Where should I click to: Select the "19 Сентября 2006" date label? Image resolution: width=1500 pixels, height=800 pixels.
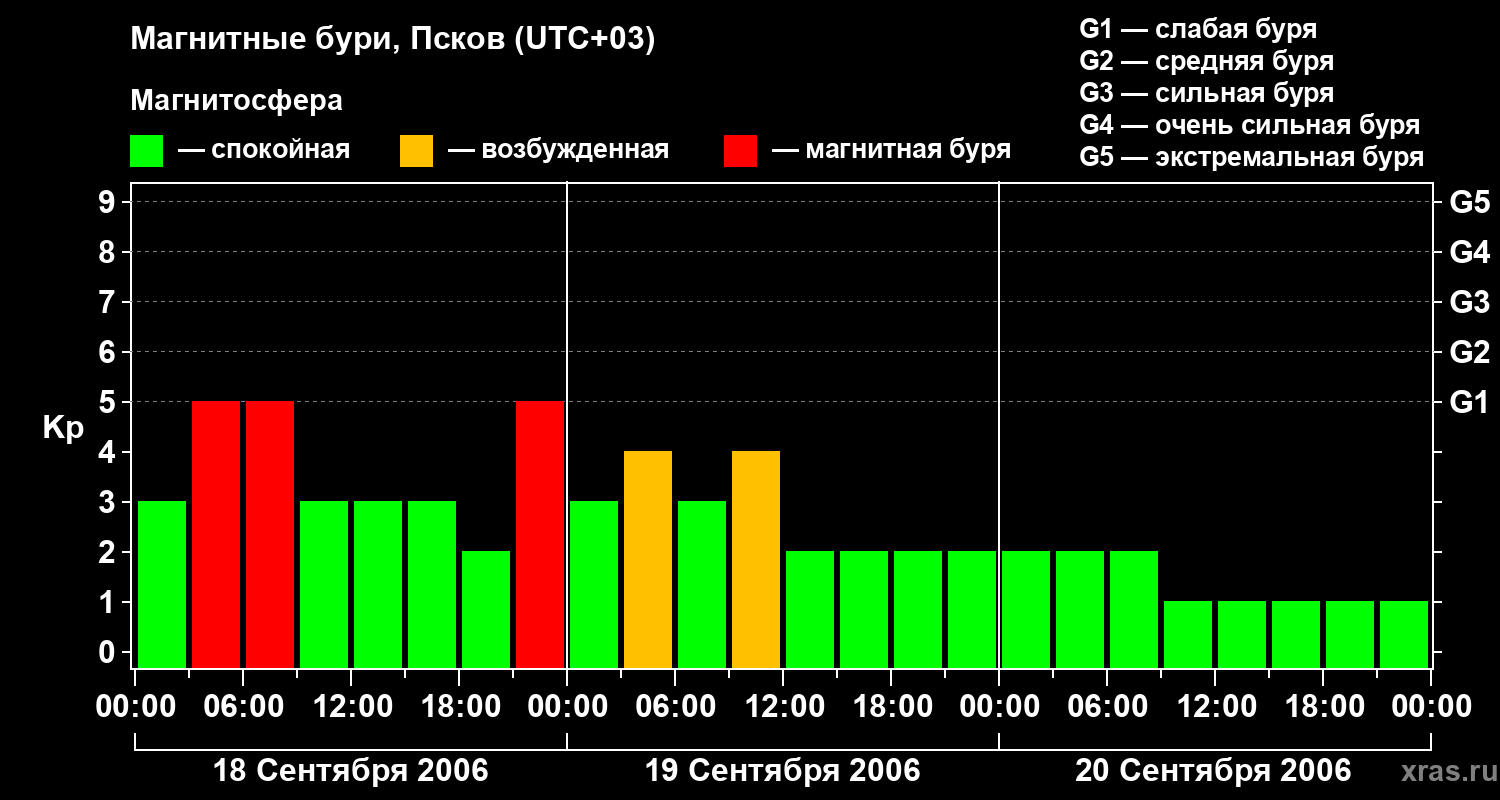tap(782, 771)
